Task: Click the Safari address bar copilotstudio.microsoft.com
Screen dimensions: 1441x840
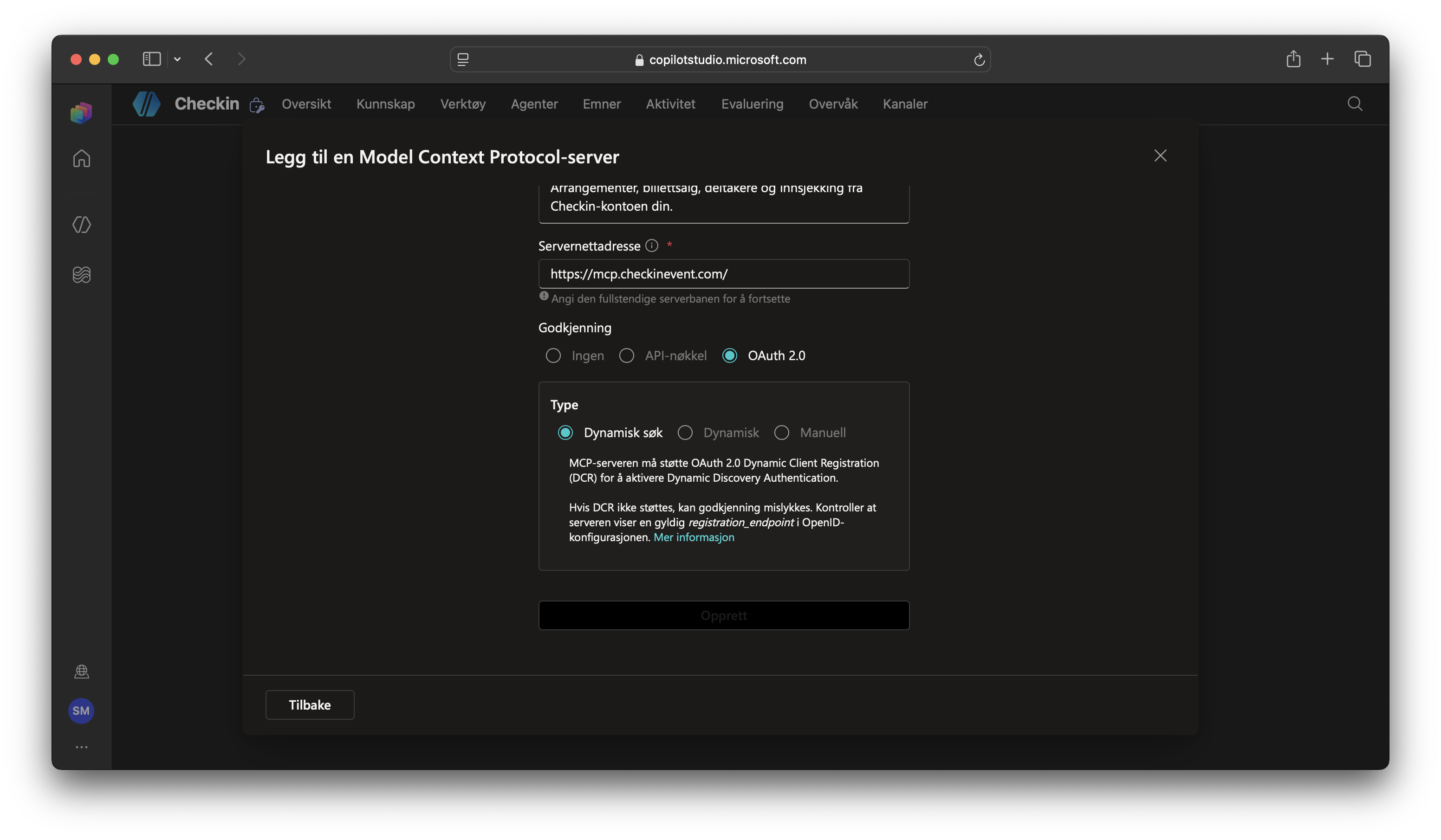Action: [x=720, y=59]
